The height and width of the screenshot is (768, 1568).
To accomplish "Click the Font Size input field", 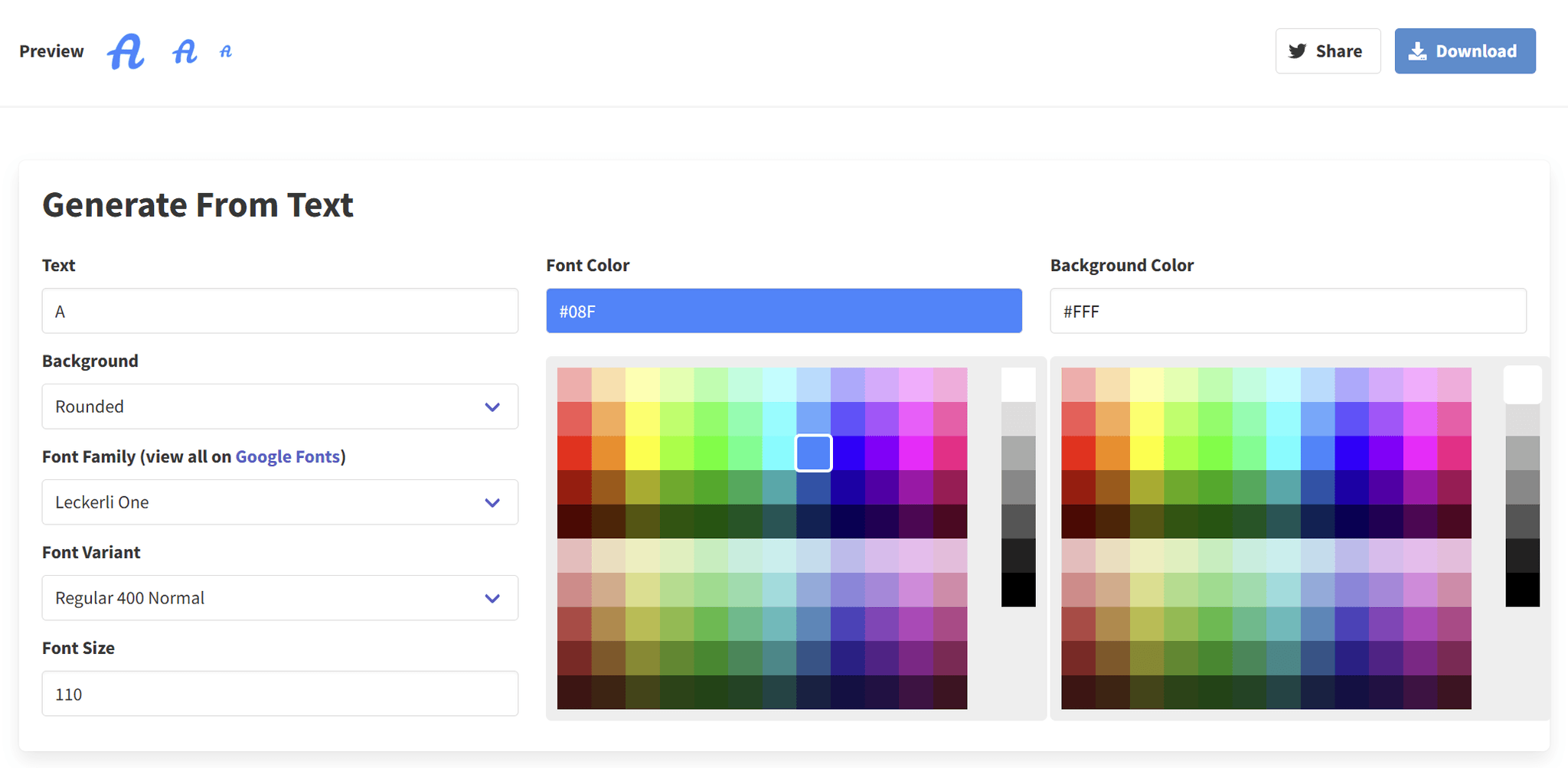I will pos(279,694).
